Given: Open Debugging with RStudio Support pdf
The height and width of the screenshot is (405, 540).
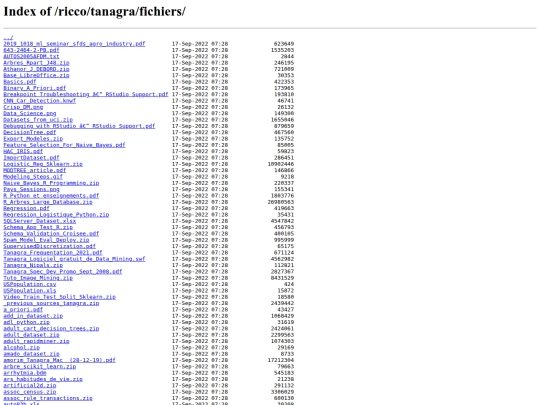Looking at the screenshot, I should pos(79,126).
